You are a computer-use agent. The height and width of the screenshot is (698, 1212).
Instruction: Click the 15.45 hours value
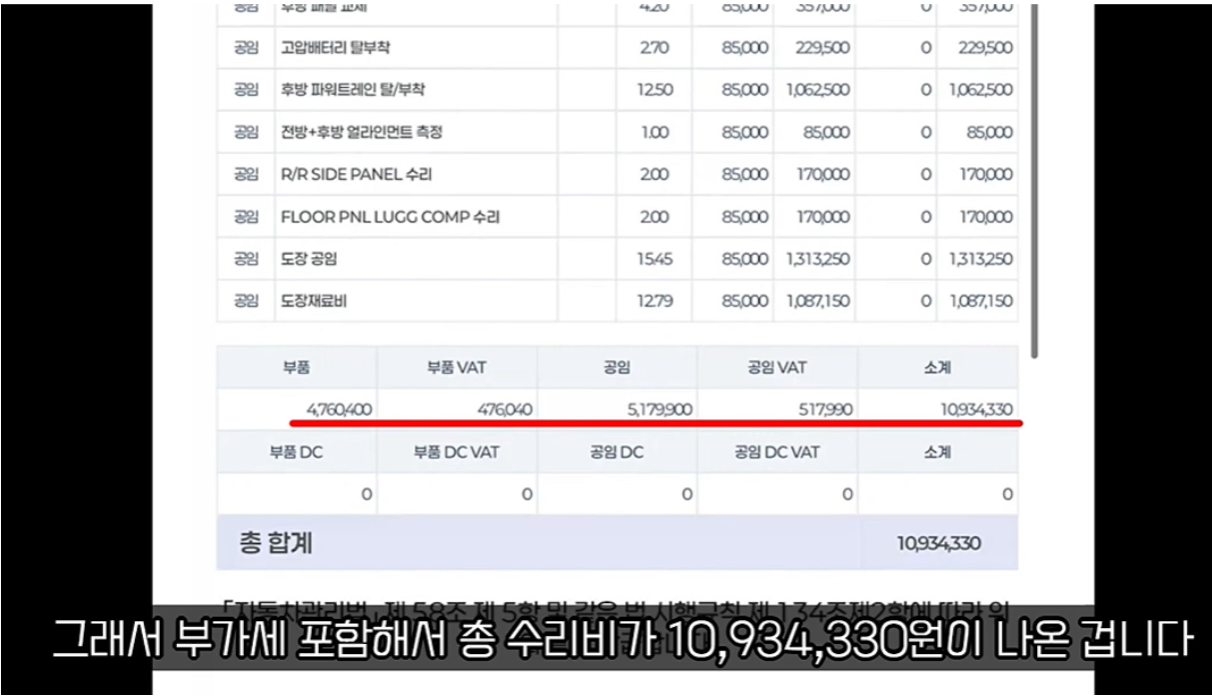point(655,259)
